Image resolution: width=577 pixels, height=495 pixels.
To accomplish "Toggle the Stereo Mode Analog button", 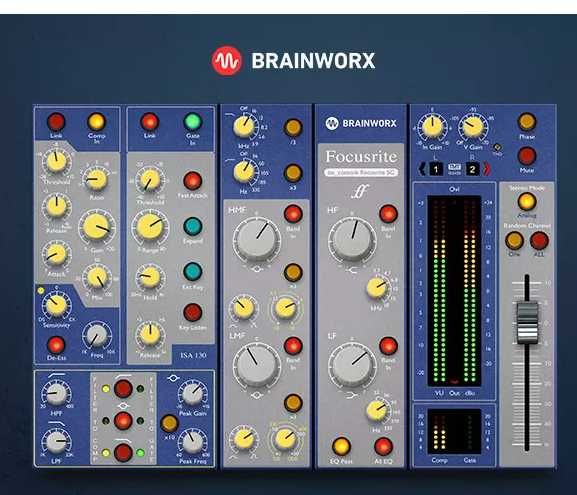I will click(527, 202).
